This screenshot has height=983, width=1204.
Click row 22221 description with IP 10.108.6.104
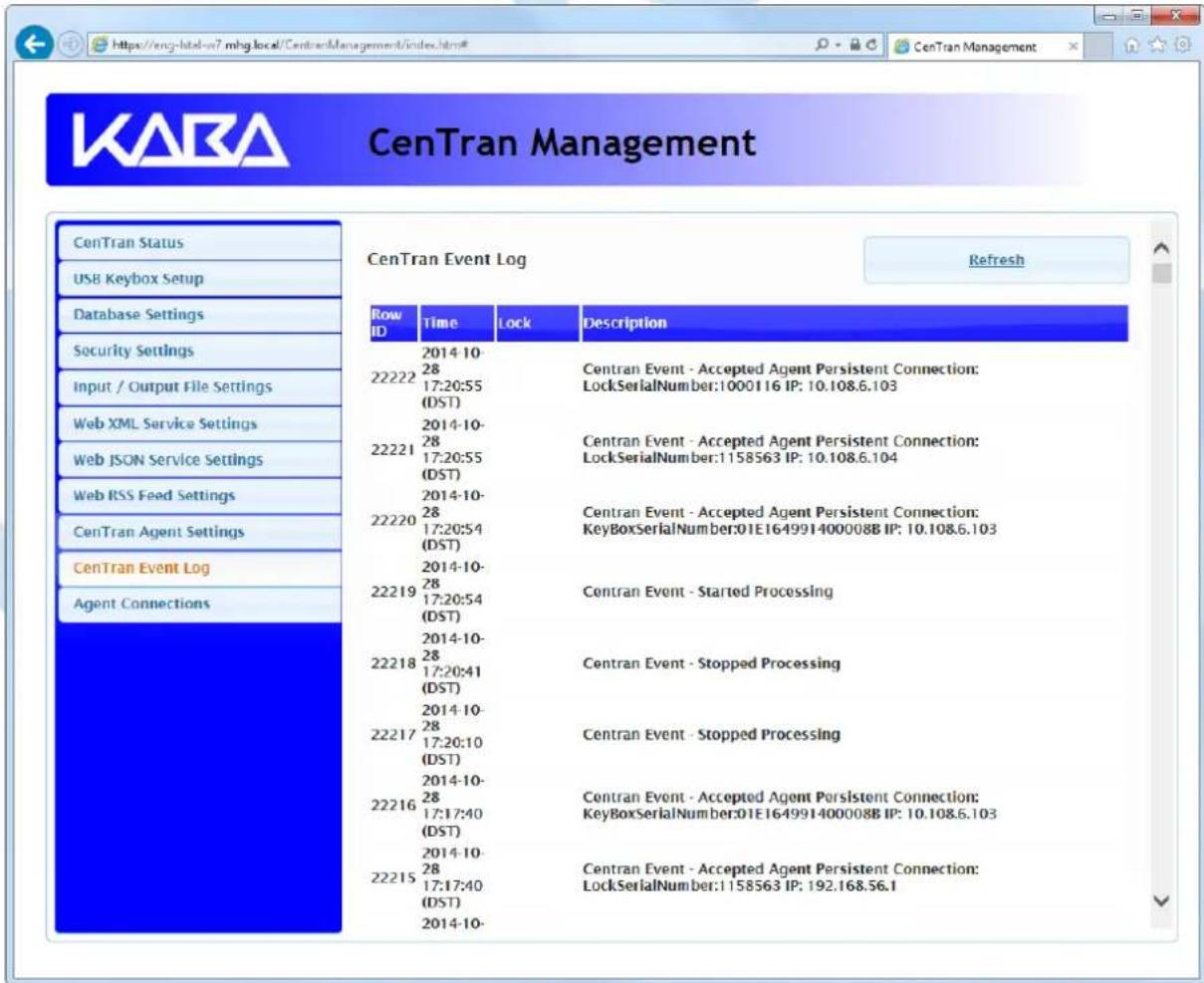(782, 449)
